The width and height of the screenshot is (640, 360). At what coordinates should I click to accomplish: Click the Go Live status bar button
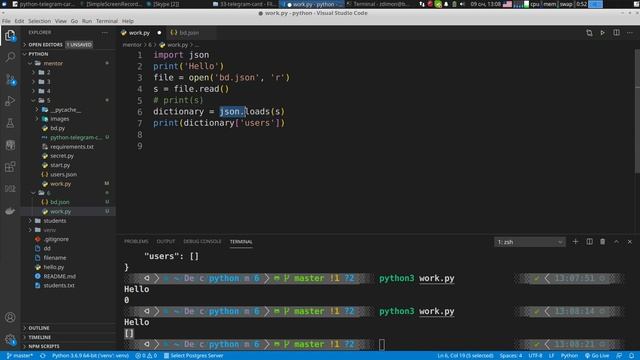click(x=597, y=356)
